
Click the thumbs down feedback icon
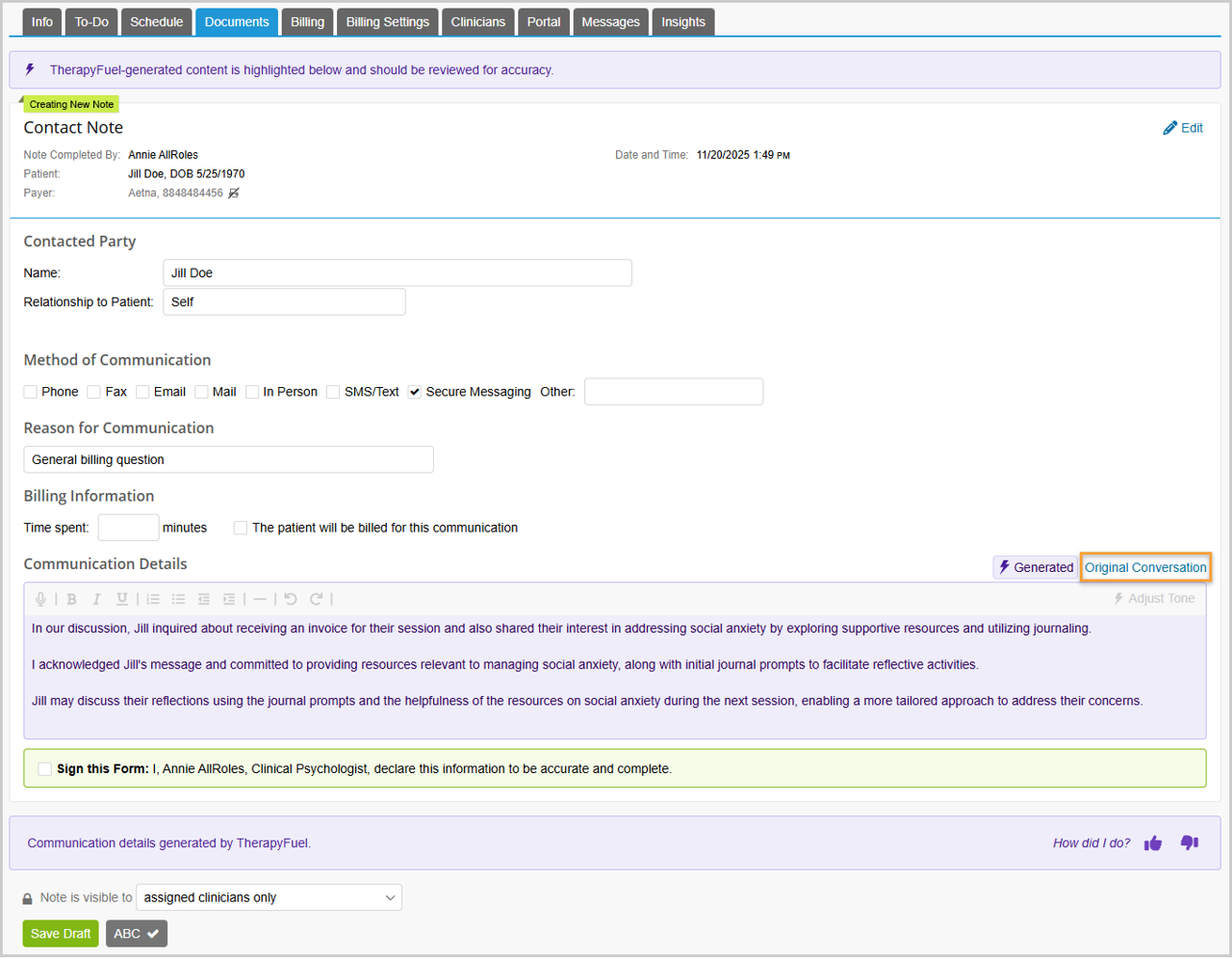click(1190, 843)
